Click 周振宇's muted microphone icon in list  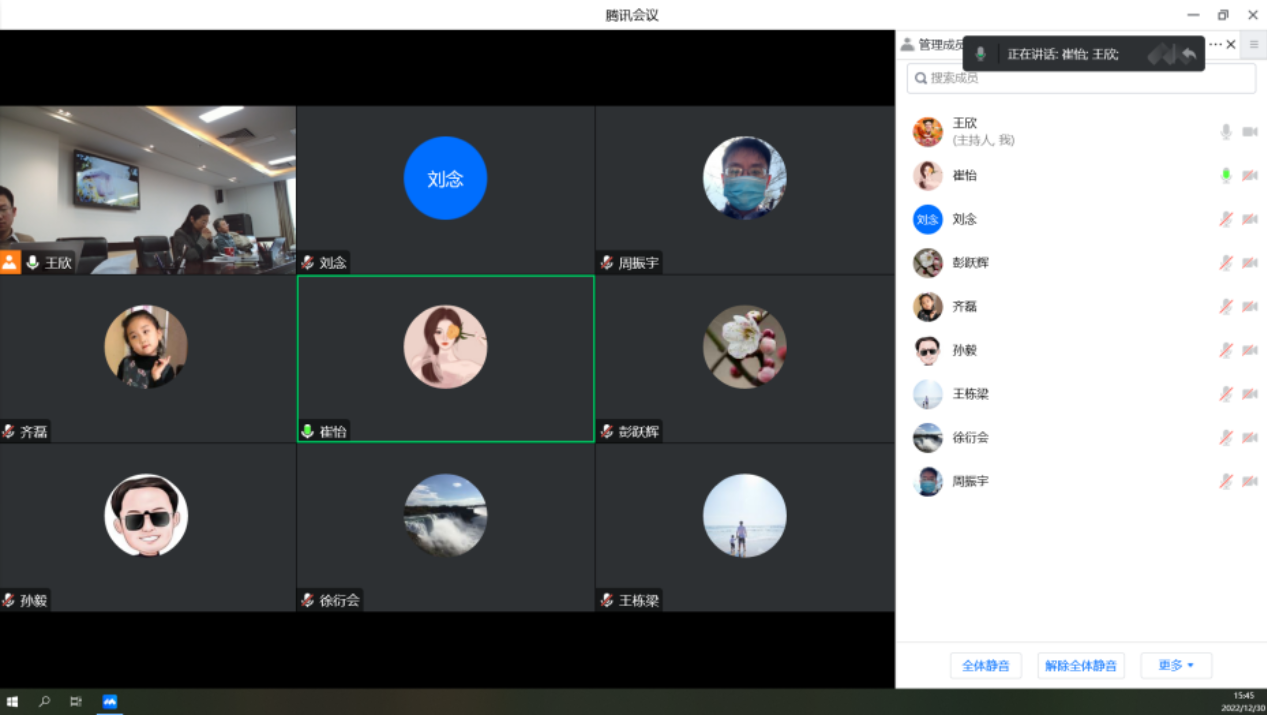click(1226, 482)
